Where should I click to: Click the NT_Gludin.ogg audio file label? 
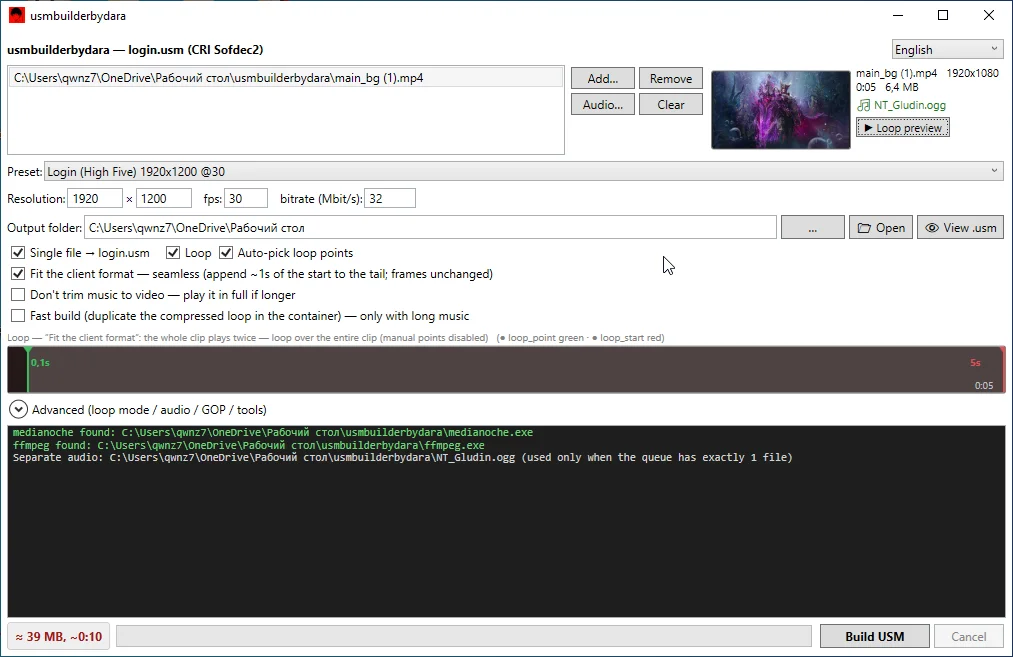(909, 105)
